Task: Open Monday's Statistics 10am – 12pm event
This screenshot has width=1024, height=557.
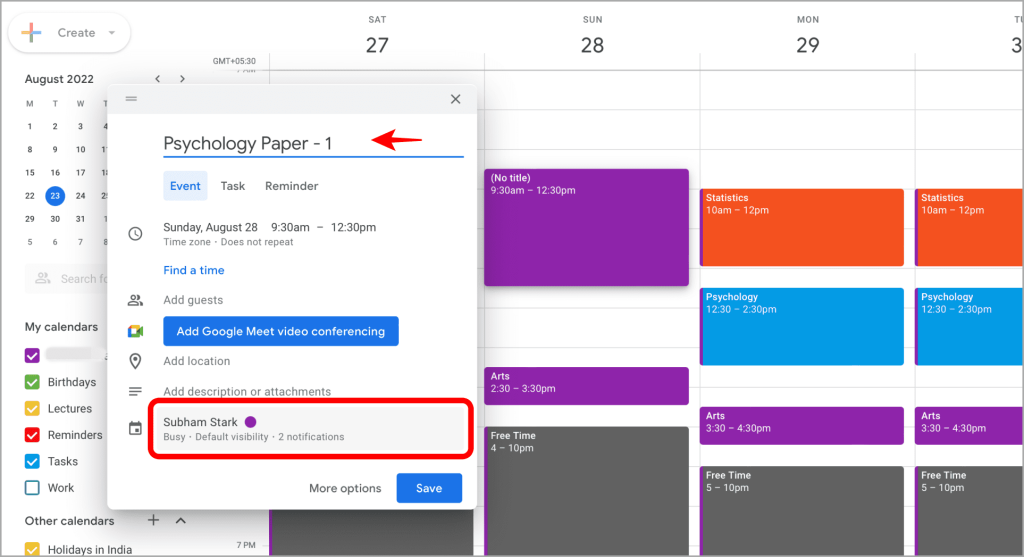Action: point(801,227)
